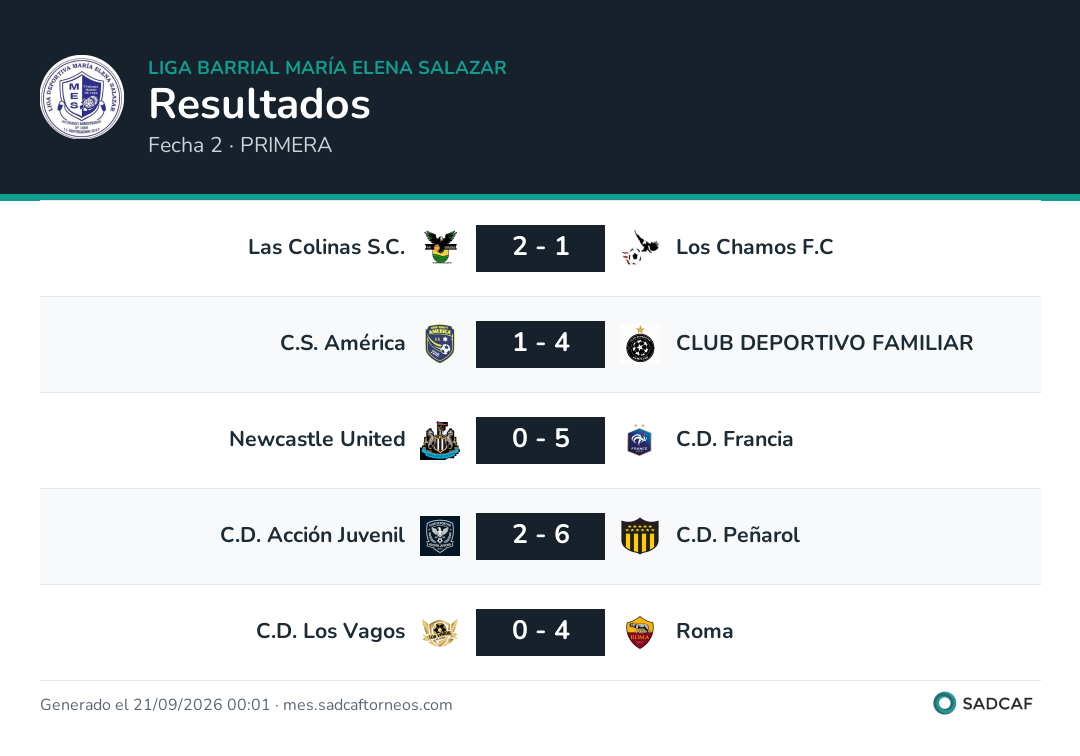Click the C.D. Peñarol striped shield
The height and width of the screenshot is (756, 1080).
[640, 536]
